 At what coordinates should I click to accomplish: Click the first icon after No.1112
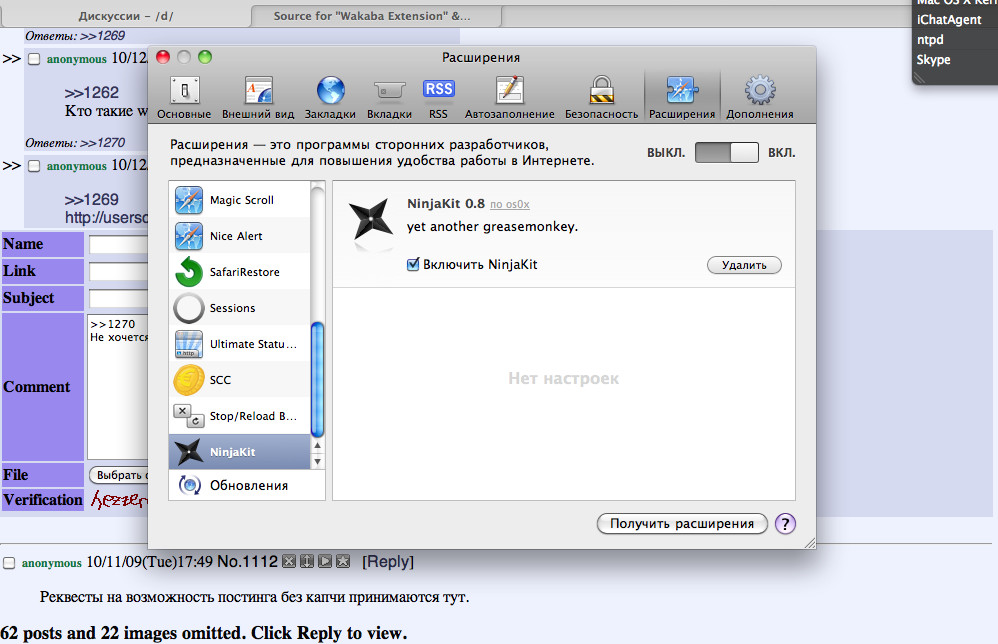289,561
